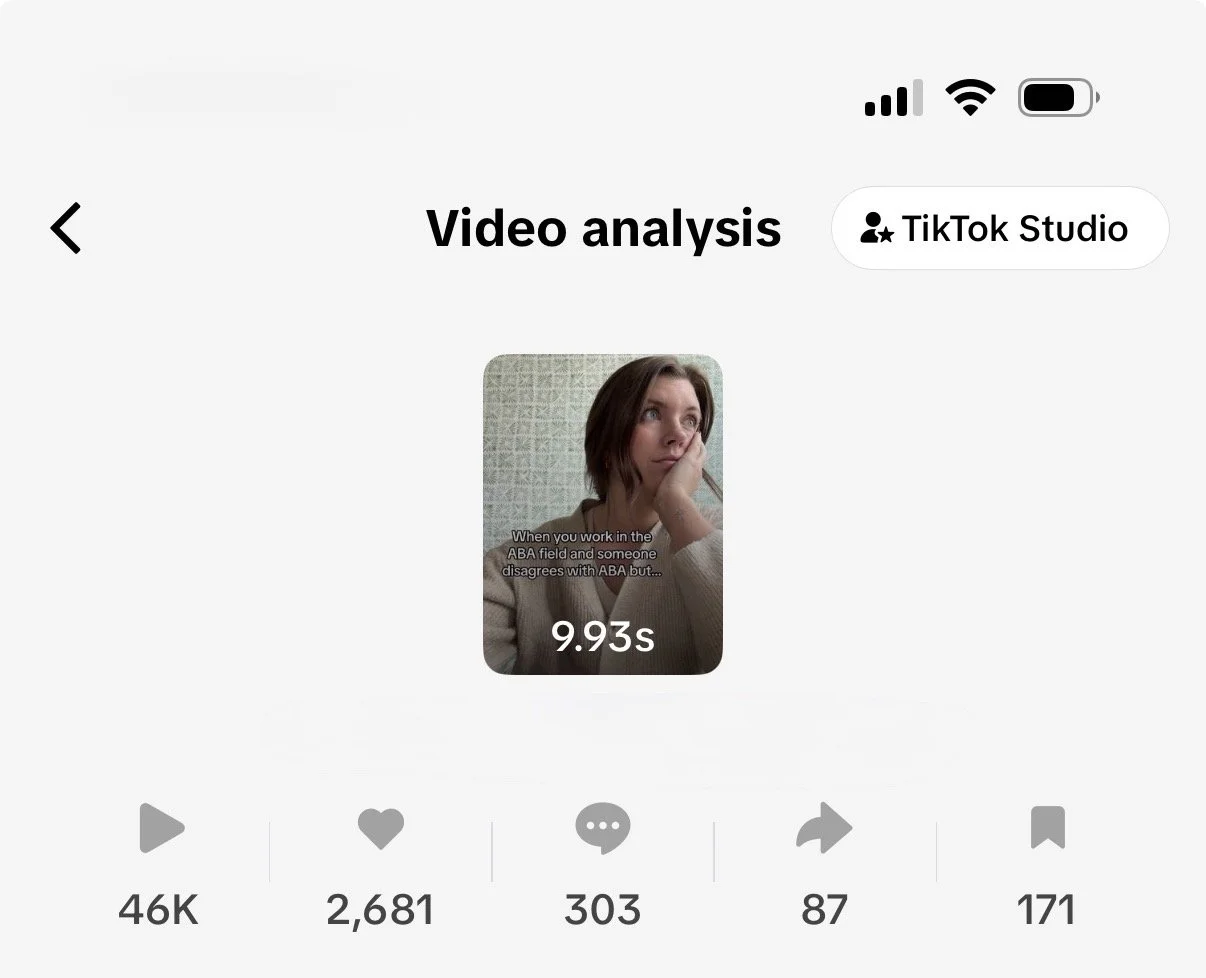Select the 171 saves count
Viewport: 1206px width, 978px height.
coord(1046,910)
